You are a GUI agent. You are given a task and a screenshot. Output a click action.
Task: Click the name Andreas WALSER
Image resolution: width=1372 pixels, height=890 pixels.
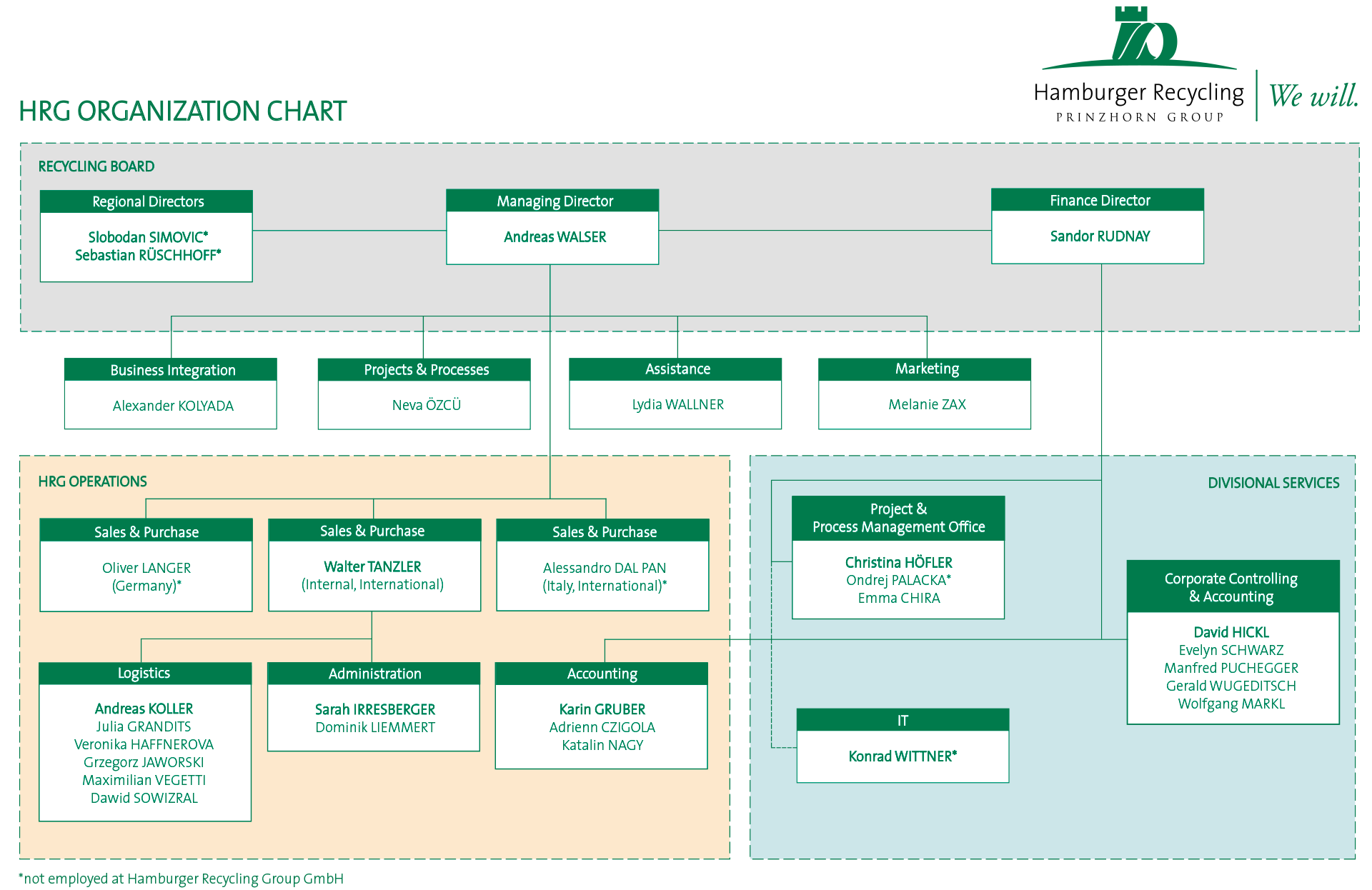(555, 237)
